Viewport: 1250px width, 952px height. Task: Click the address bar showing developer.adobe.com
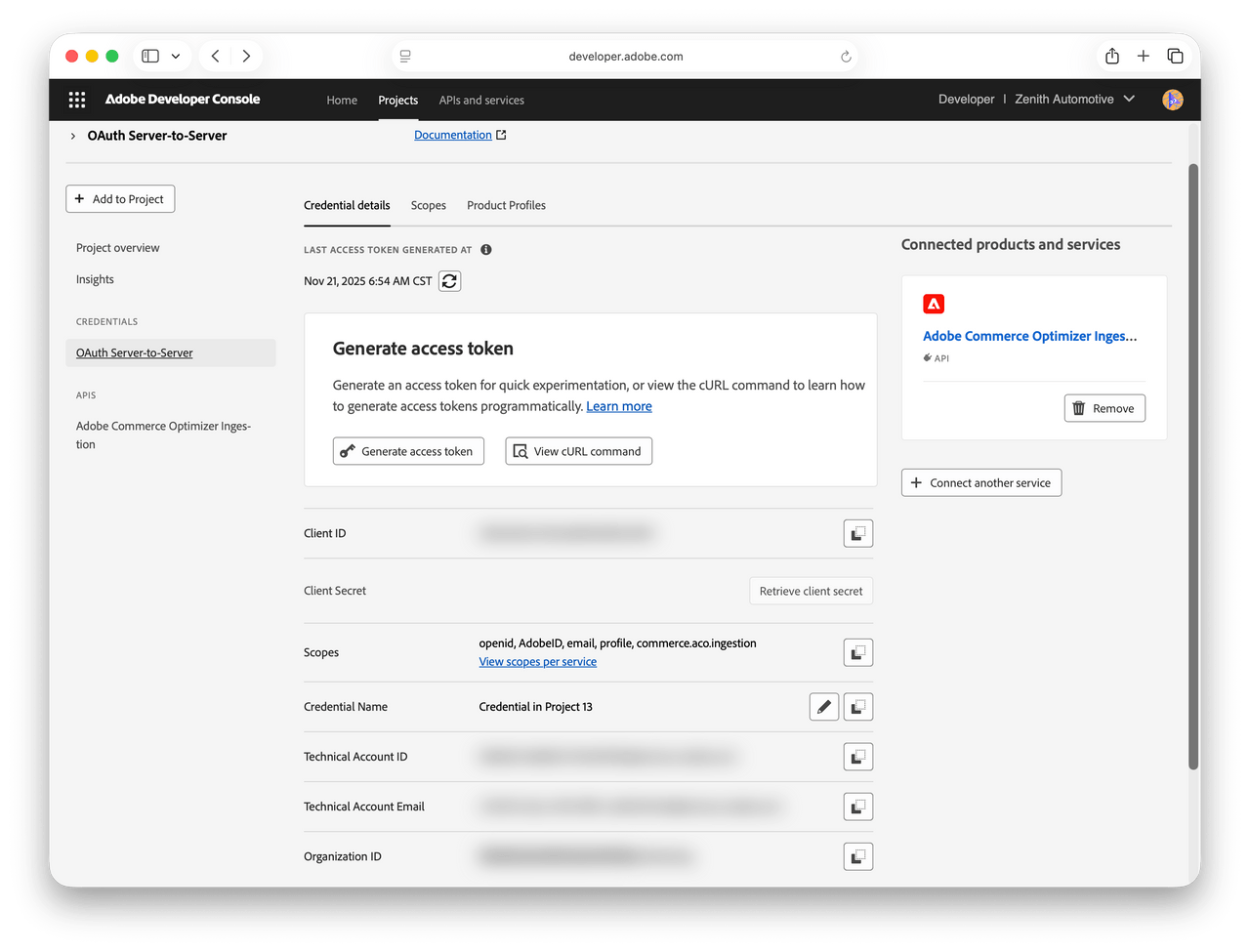tap(626, 56)
